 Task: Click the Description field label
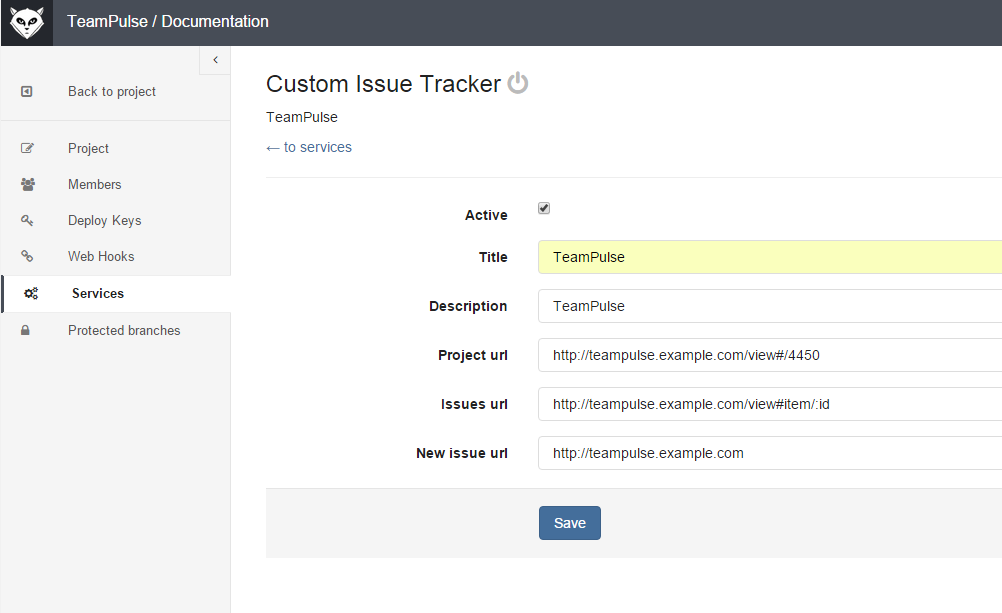click(x=468, y=307)
